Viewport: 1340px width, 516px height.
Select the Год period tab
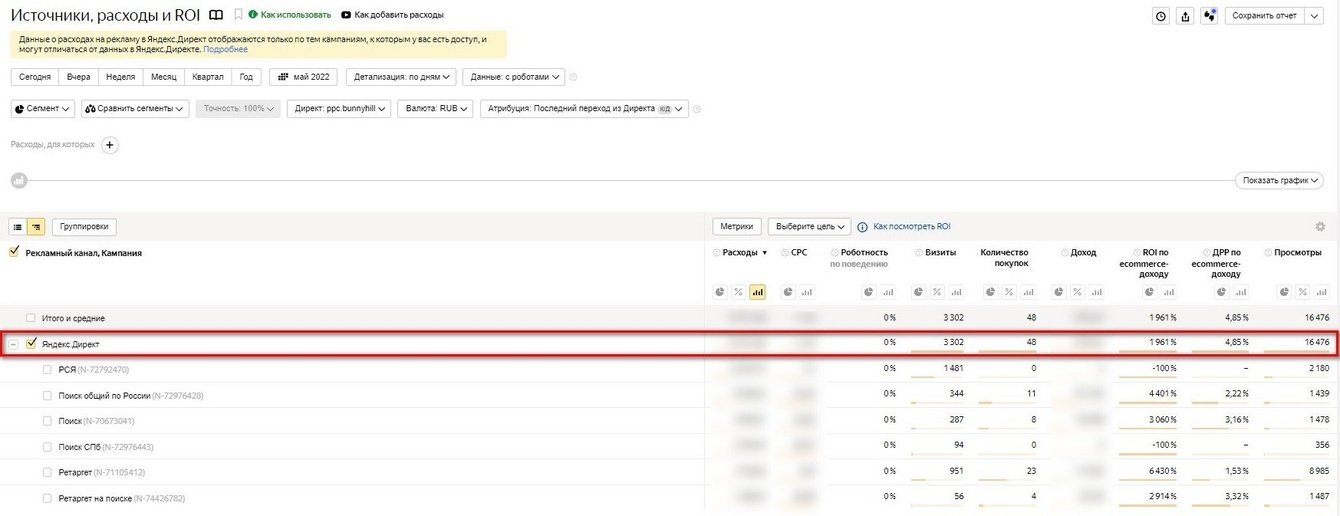247,77
